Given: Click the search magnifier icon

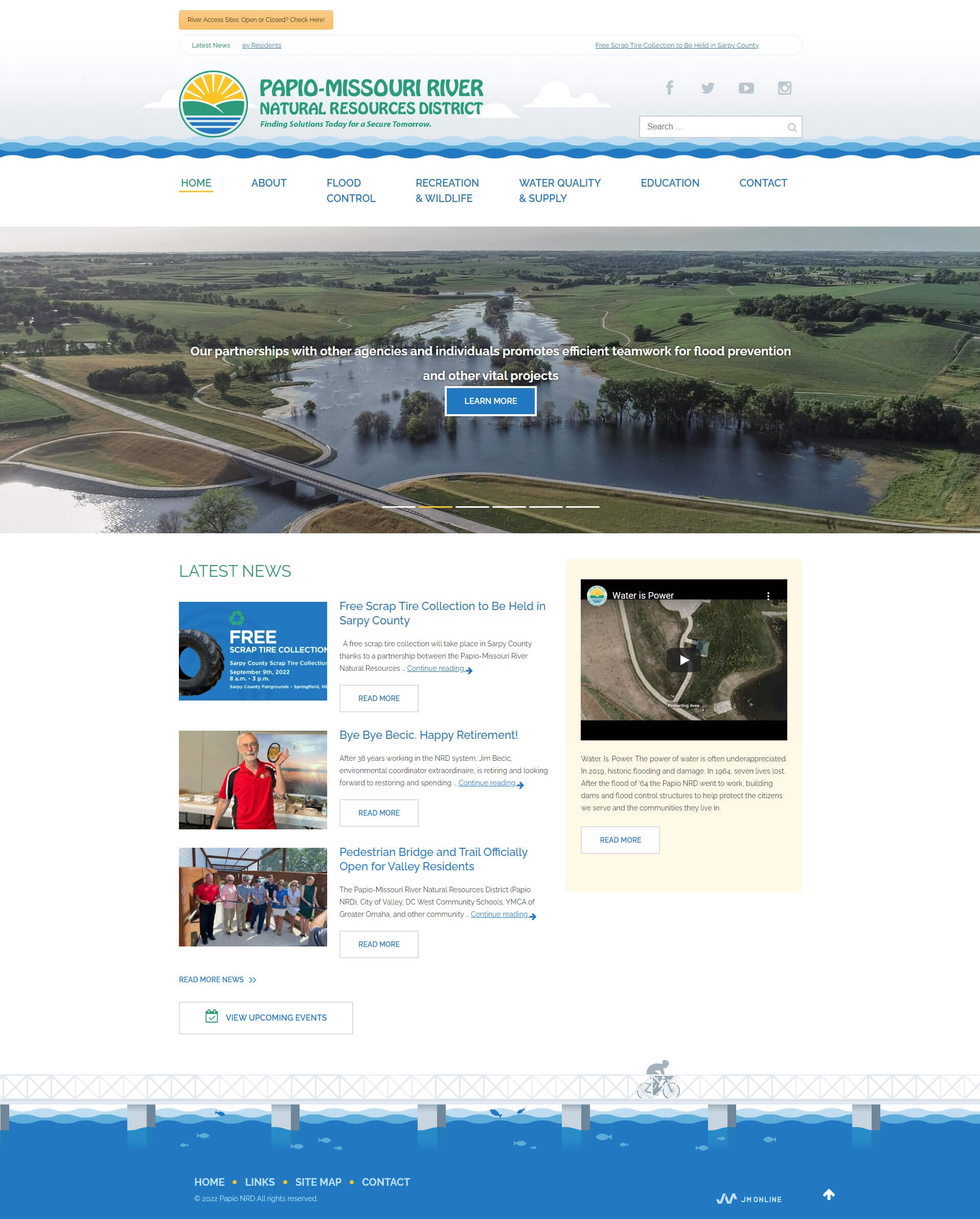Looking at the screenshot, I should click(x=792, y=127).
